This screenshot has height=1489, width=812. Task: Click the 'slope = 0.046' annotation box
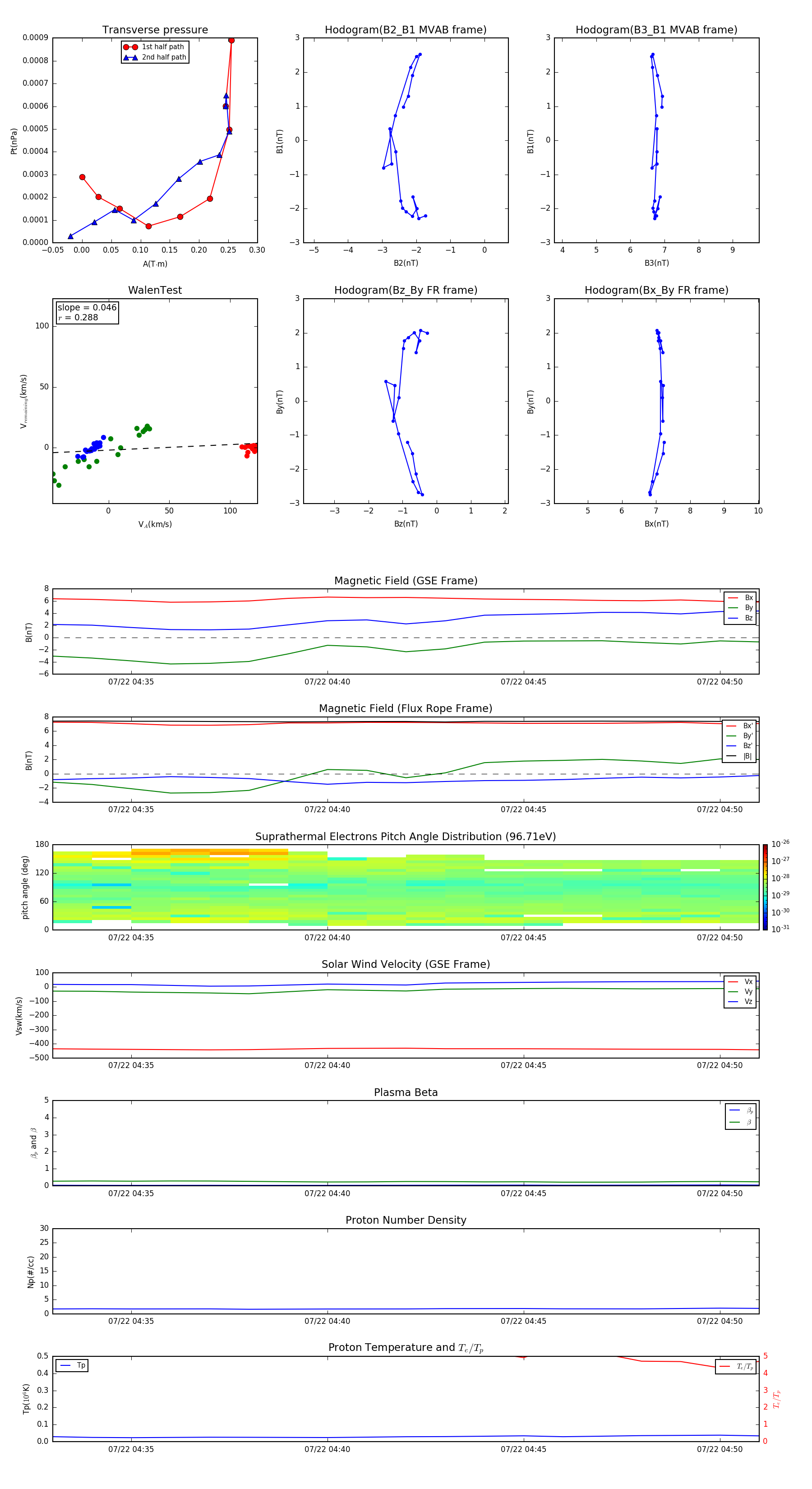point(87,312)
